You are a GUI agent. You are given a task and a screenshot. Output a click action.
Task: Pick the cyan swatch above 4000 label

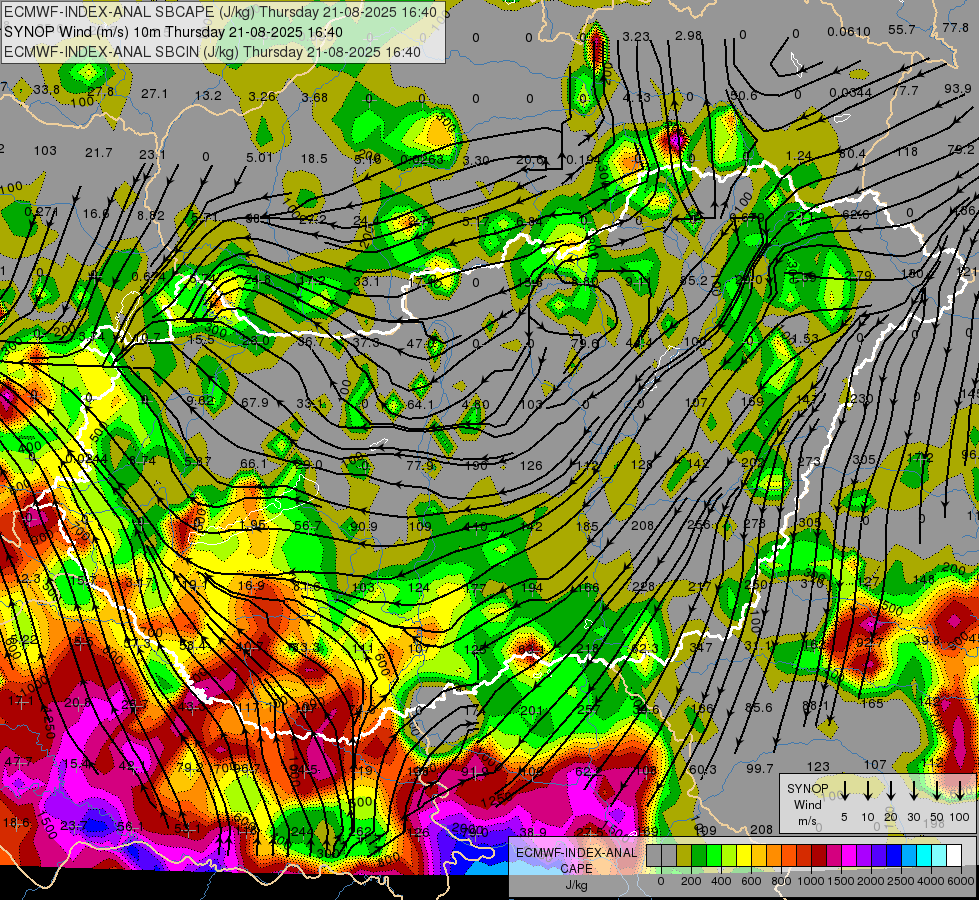[923, 856]
